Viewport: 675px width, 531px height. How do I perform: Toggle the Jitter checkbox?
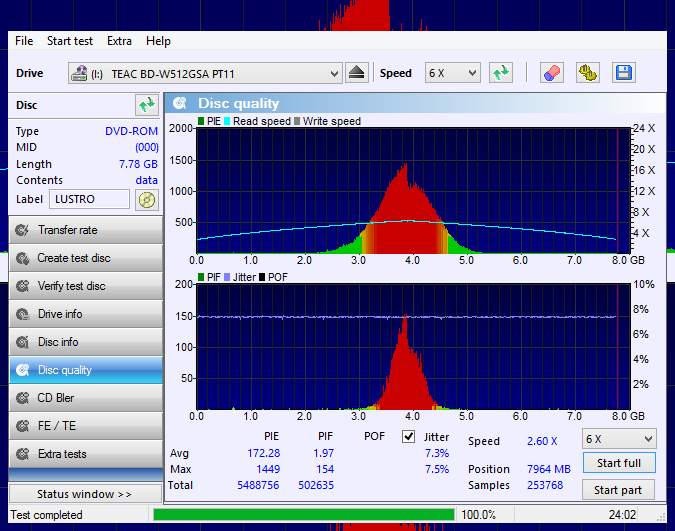[408, 437]
